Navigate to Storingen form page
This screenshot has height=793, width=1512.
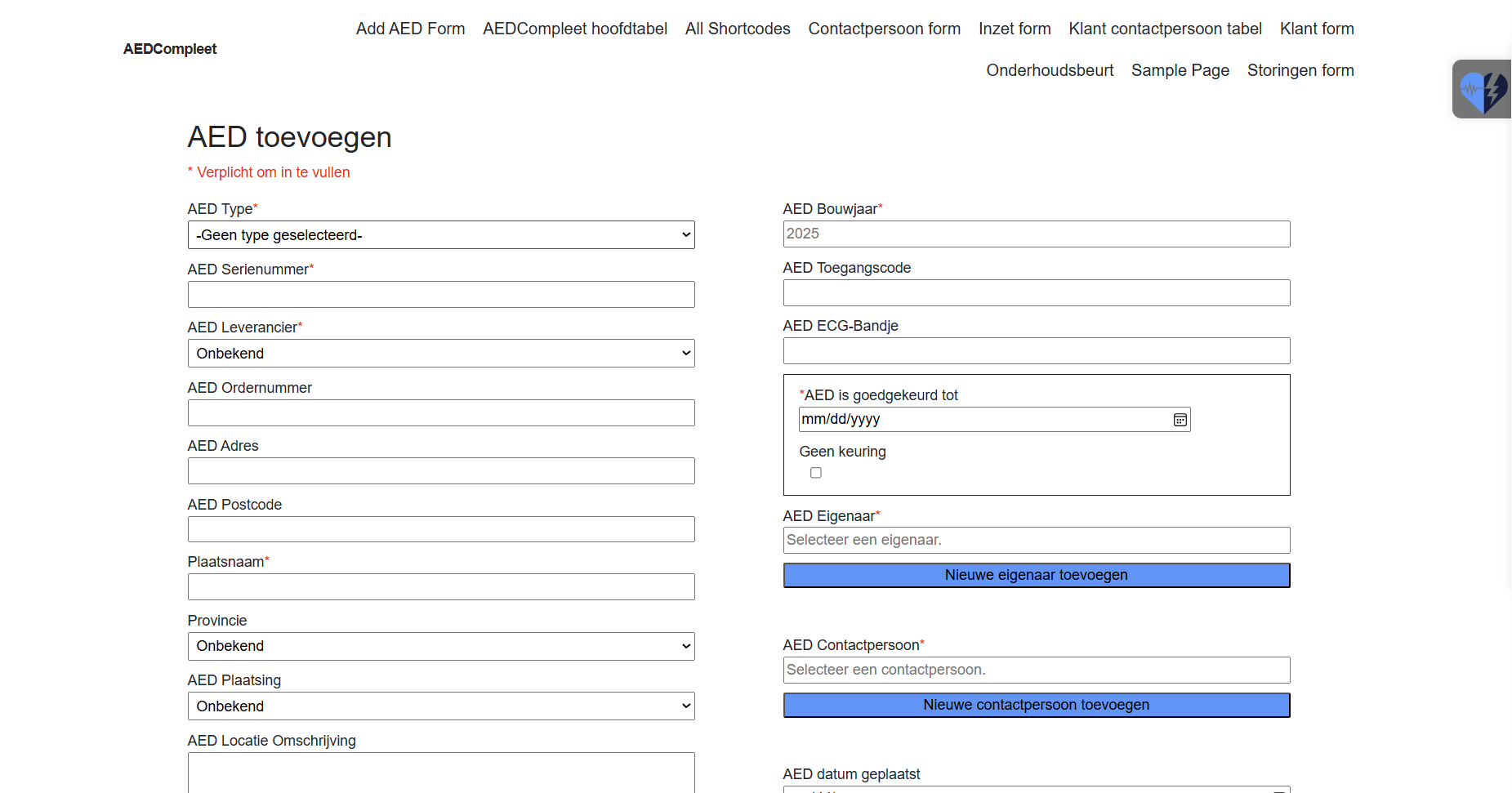(1300, 70)
